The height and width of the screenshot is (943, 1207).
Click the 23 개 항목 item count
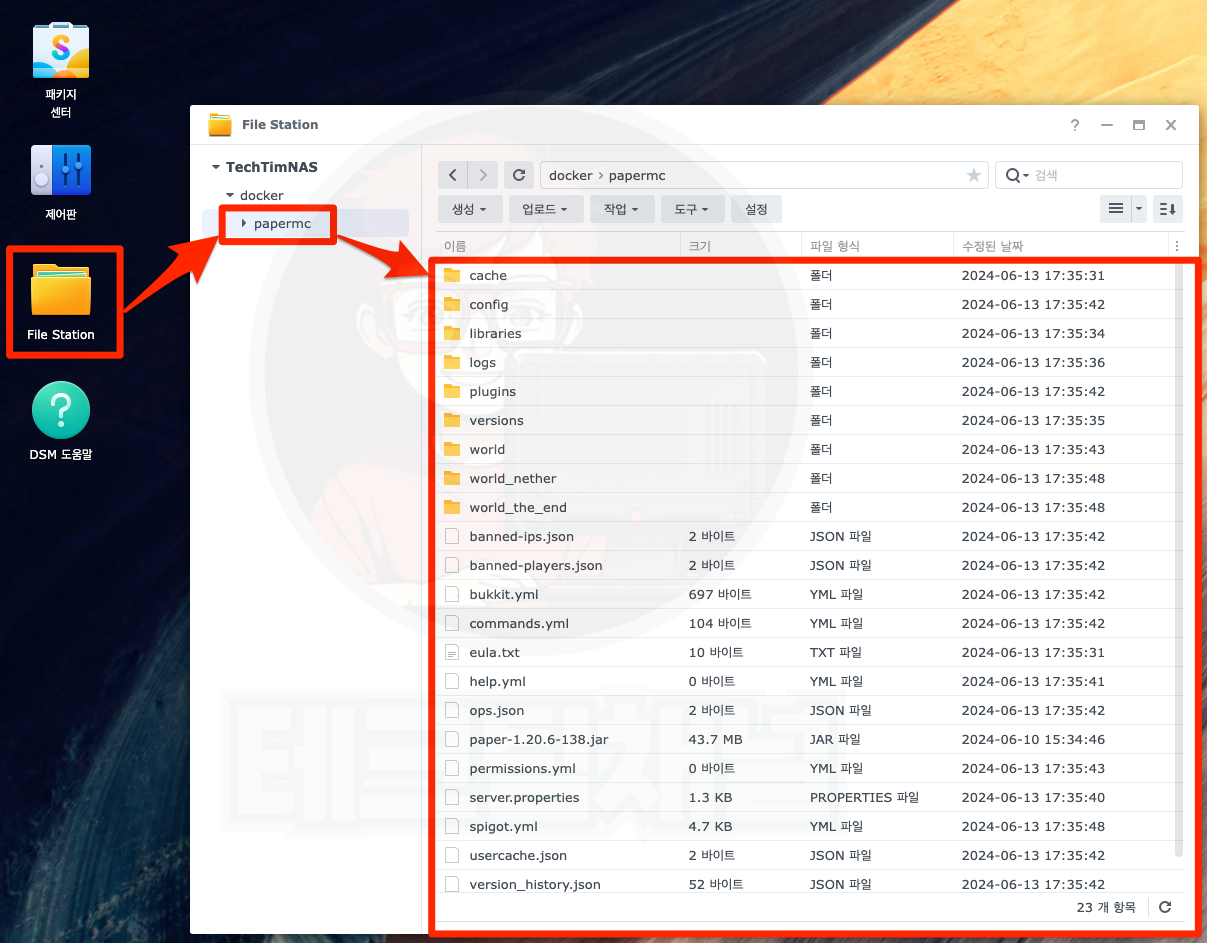[x=1106, y=907]
